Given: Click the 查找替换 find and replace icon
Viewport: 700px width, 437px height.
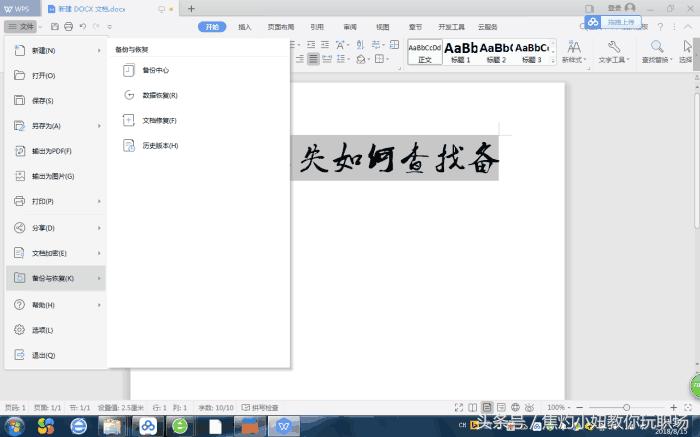Looking at the screenshot, I should point(657,46).
